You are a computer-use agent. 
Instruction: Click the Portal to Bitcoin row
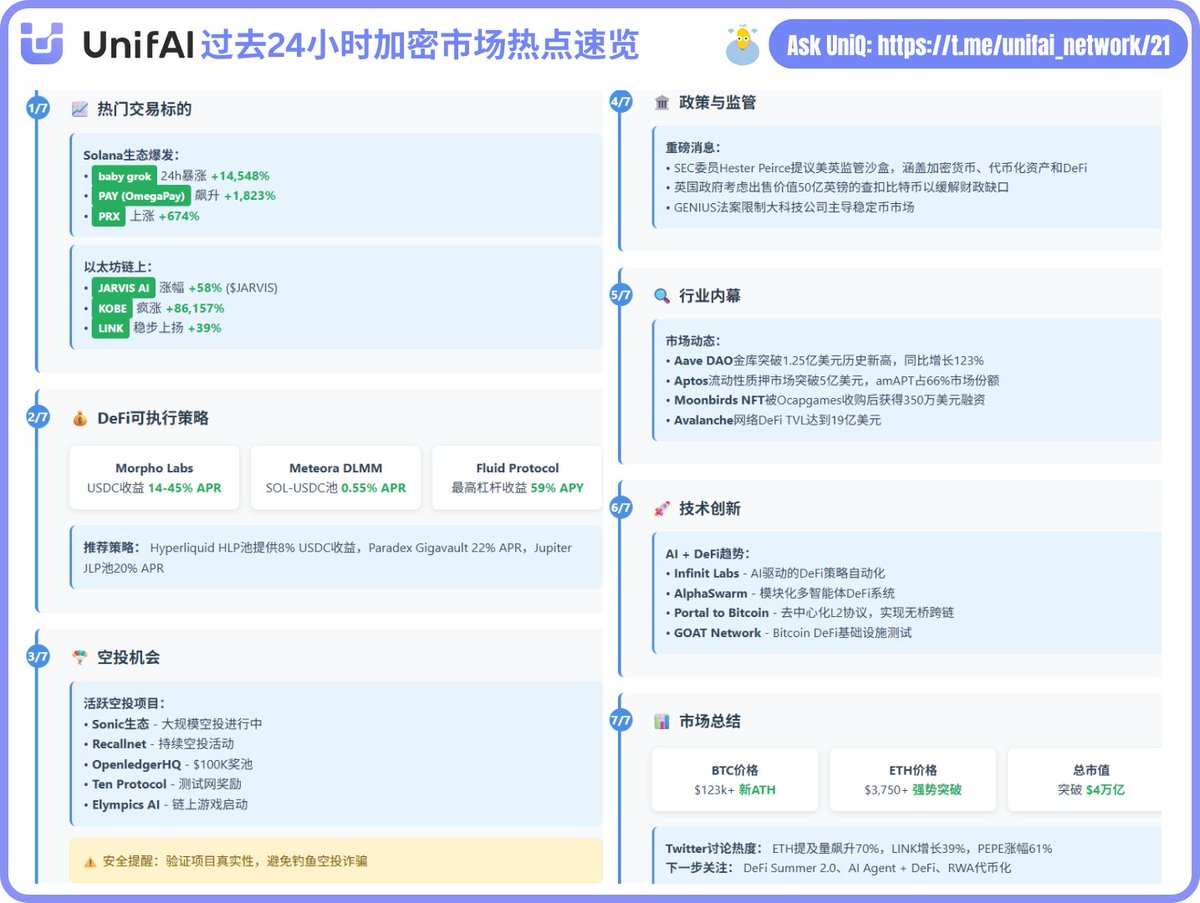[x=808, y=613]
